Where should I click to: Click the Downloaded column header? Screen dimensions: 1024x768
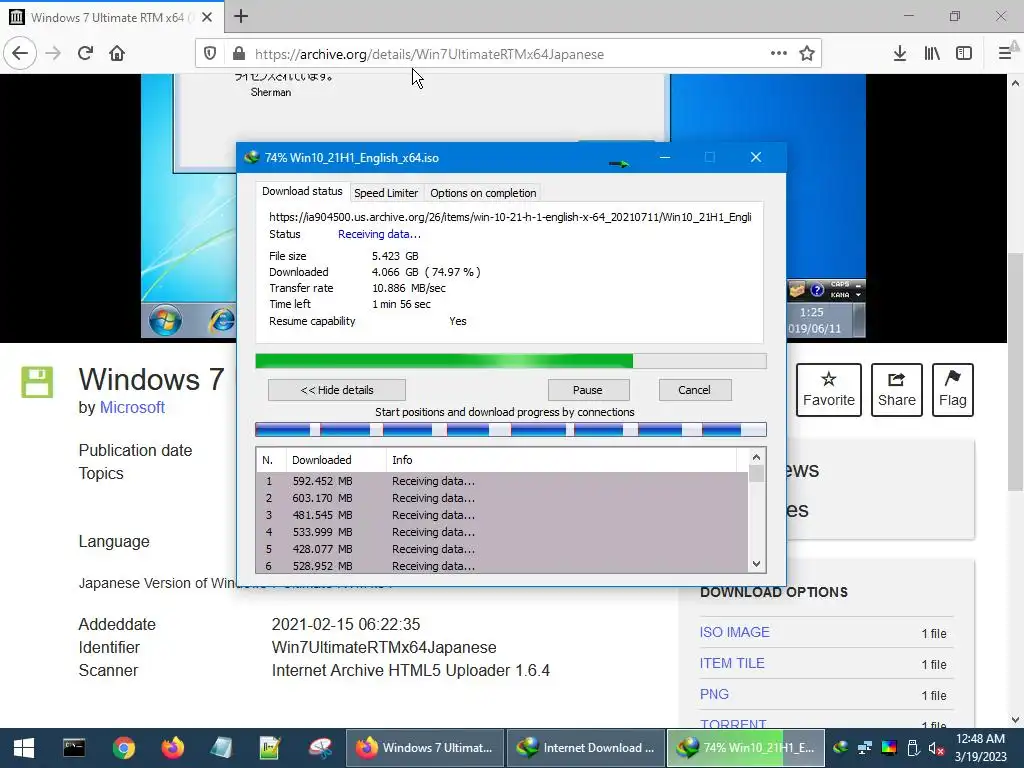(336, 460)
